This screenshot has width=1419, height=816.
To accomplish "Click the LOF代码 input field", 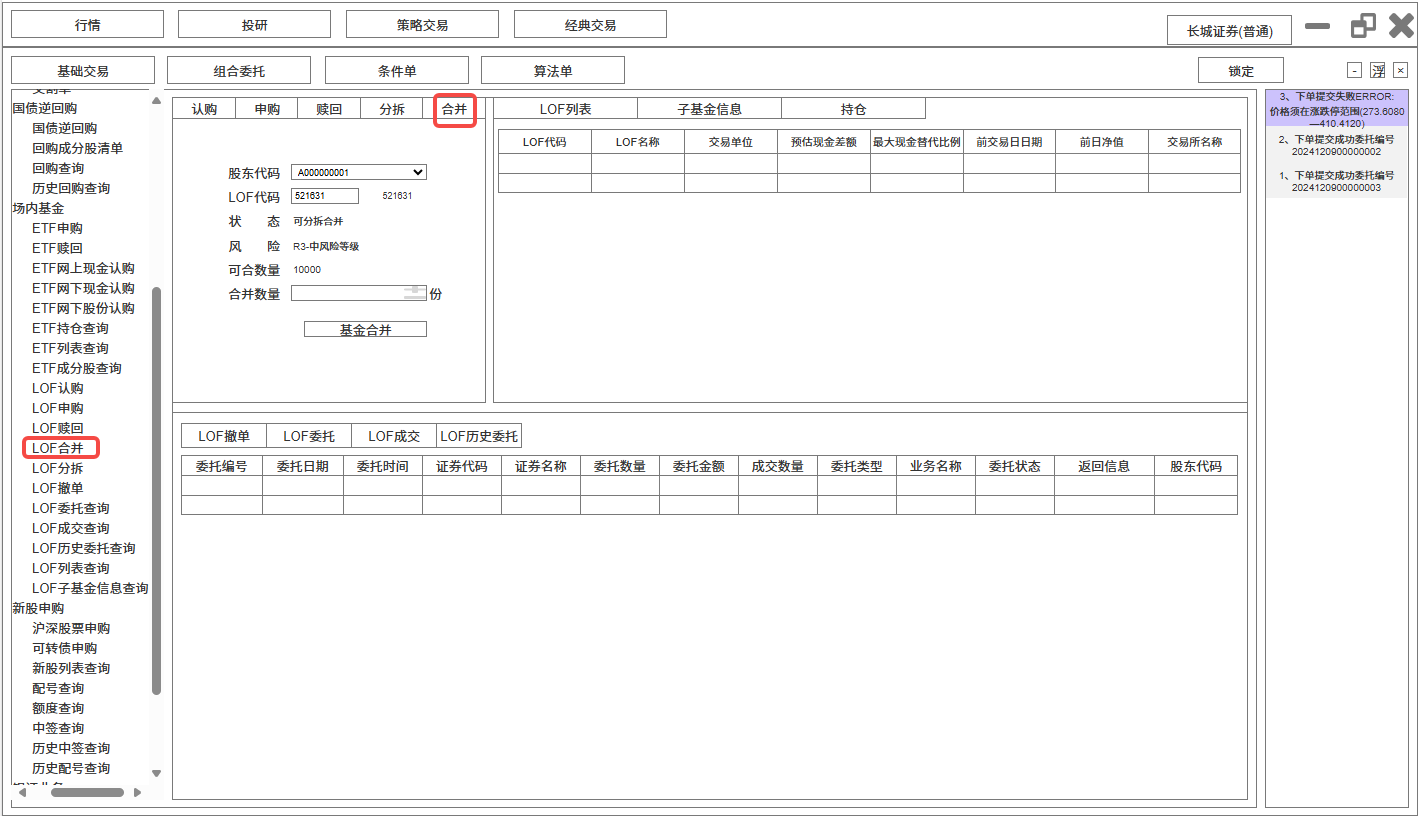I will coord(324,196).
